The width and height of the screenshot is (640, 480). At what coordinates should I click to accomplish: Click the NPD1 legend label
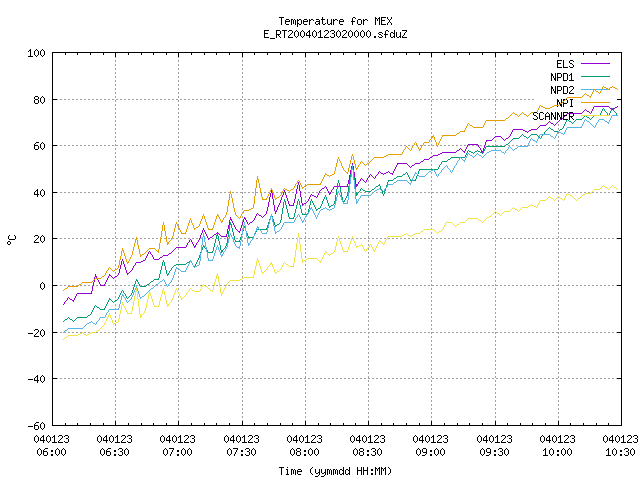(562, 77)
